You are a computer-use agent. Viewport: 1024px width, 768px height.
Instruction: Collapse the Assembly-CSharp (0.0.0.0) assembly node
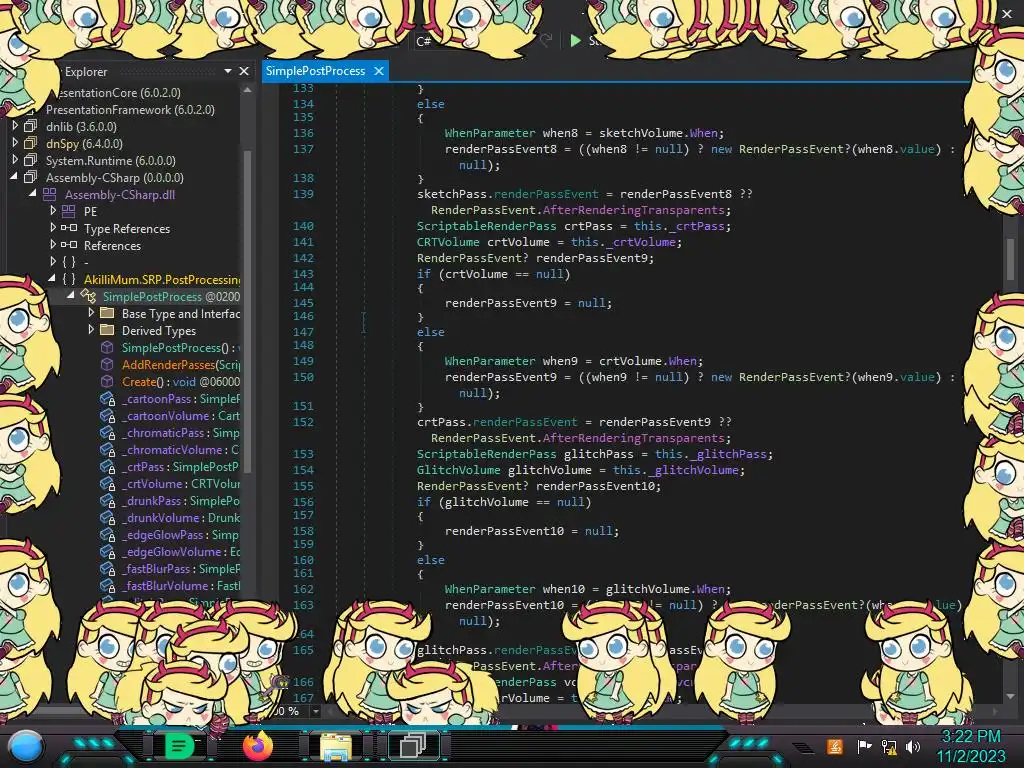click(x=14, y=177)
